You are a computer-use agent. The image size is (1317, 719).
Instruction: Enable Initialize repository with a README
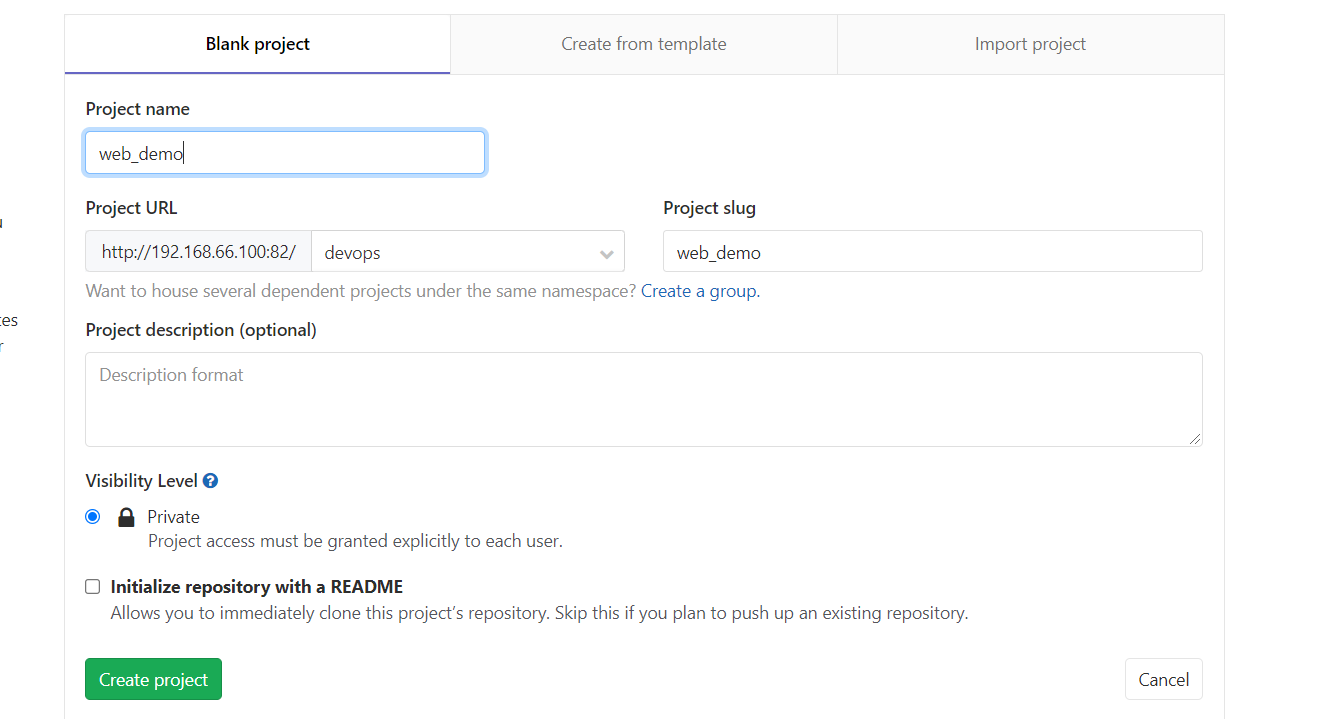click(x=93, y=587)
